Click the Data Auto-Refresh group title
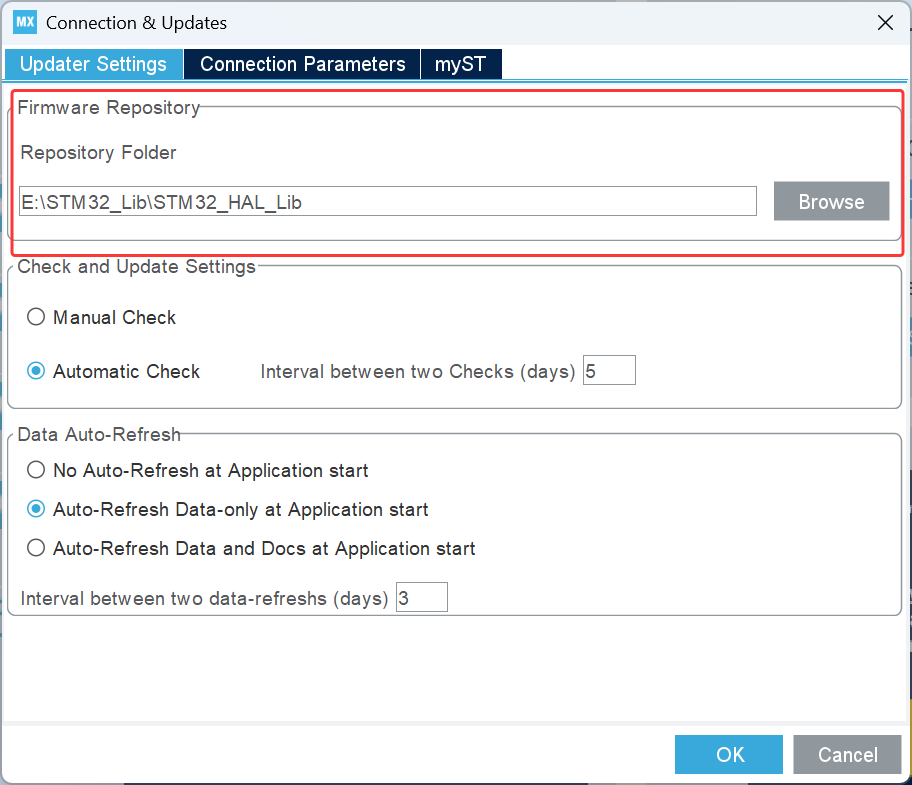Screen dimensions: 912x785 point(99,434)
